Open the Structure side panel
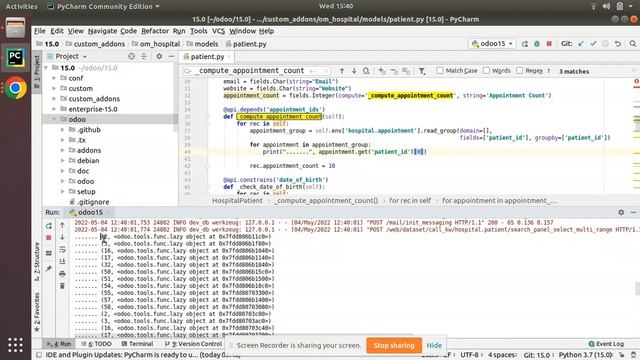 click(37, 261)
